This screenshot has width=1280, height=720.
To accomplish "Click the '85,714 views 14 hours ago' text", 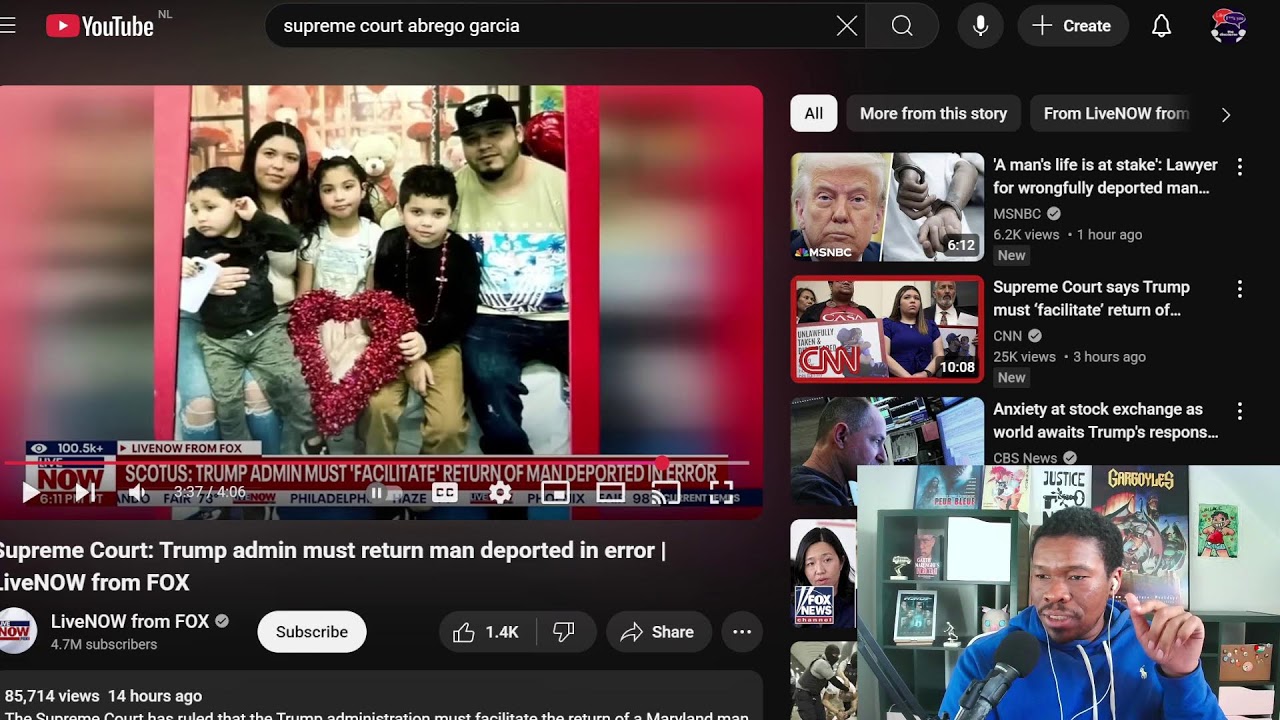I will pos(103,696).
